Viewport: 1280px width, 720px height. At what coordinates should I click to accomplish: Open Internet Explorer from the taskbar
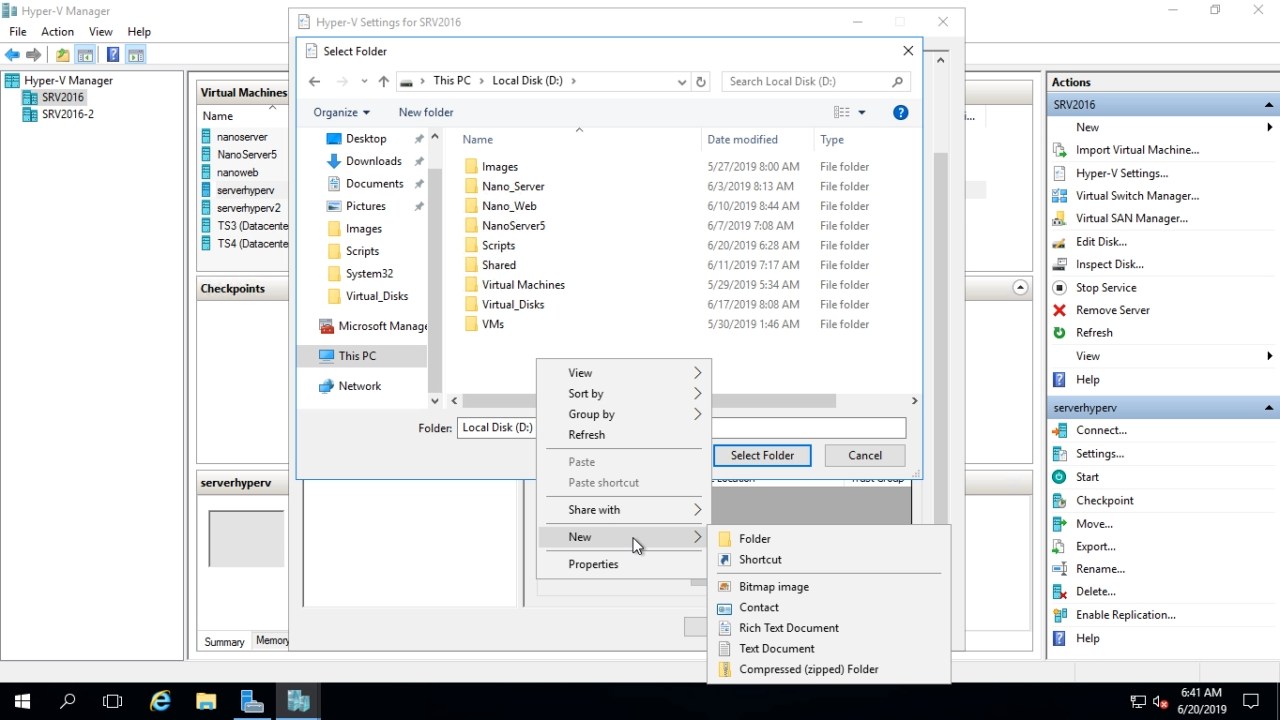point(160,701)
